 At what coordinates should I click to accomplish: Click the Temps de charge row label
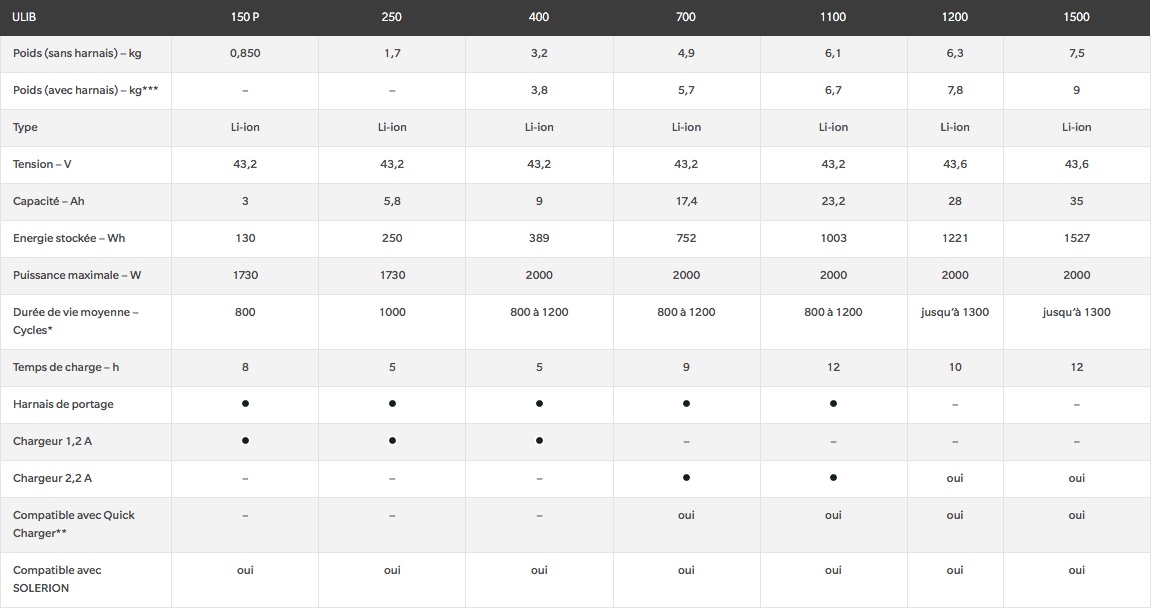pos(66,367)
